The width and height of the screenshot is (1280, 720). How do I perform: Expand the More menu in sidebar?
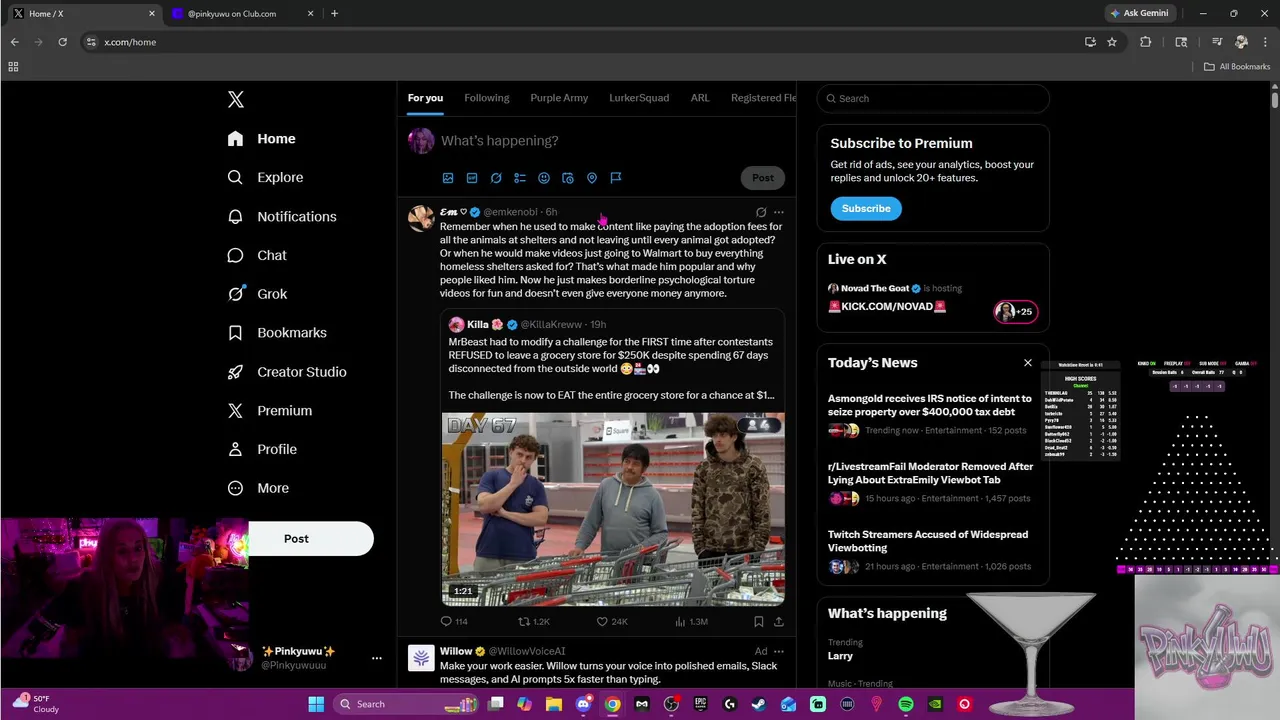(258, 488)
